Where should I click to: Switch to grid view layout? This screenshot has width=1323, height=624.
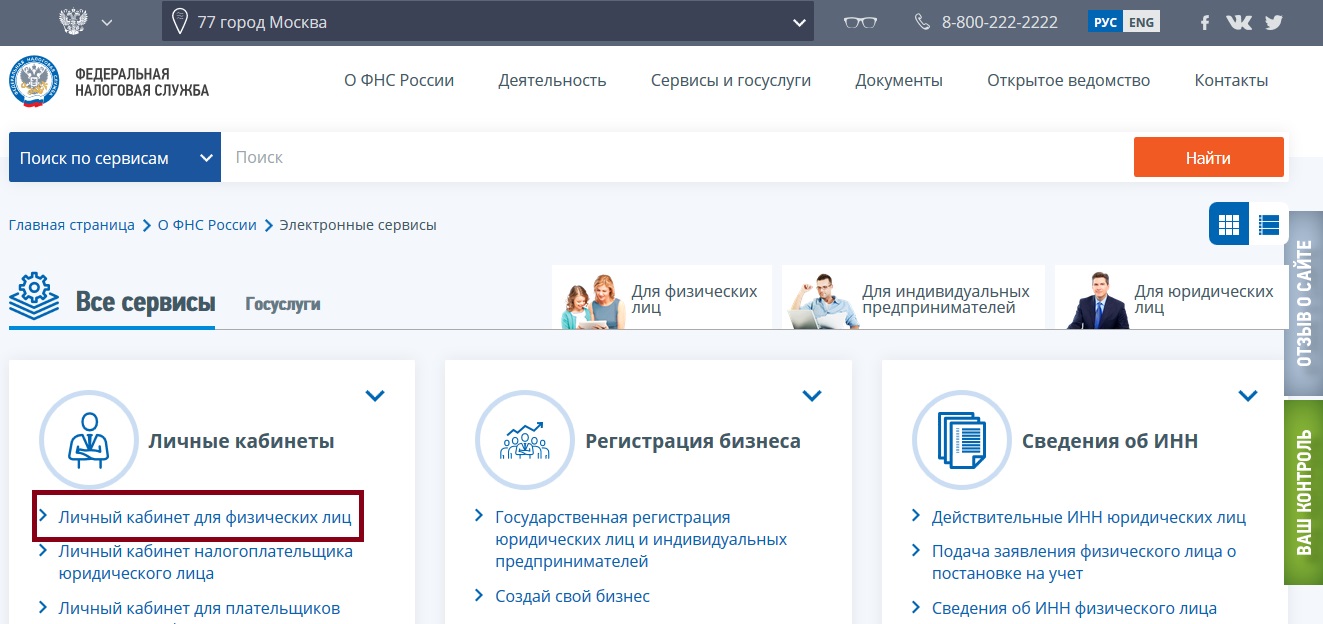(1229, 224)
